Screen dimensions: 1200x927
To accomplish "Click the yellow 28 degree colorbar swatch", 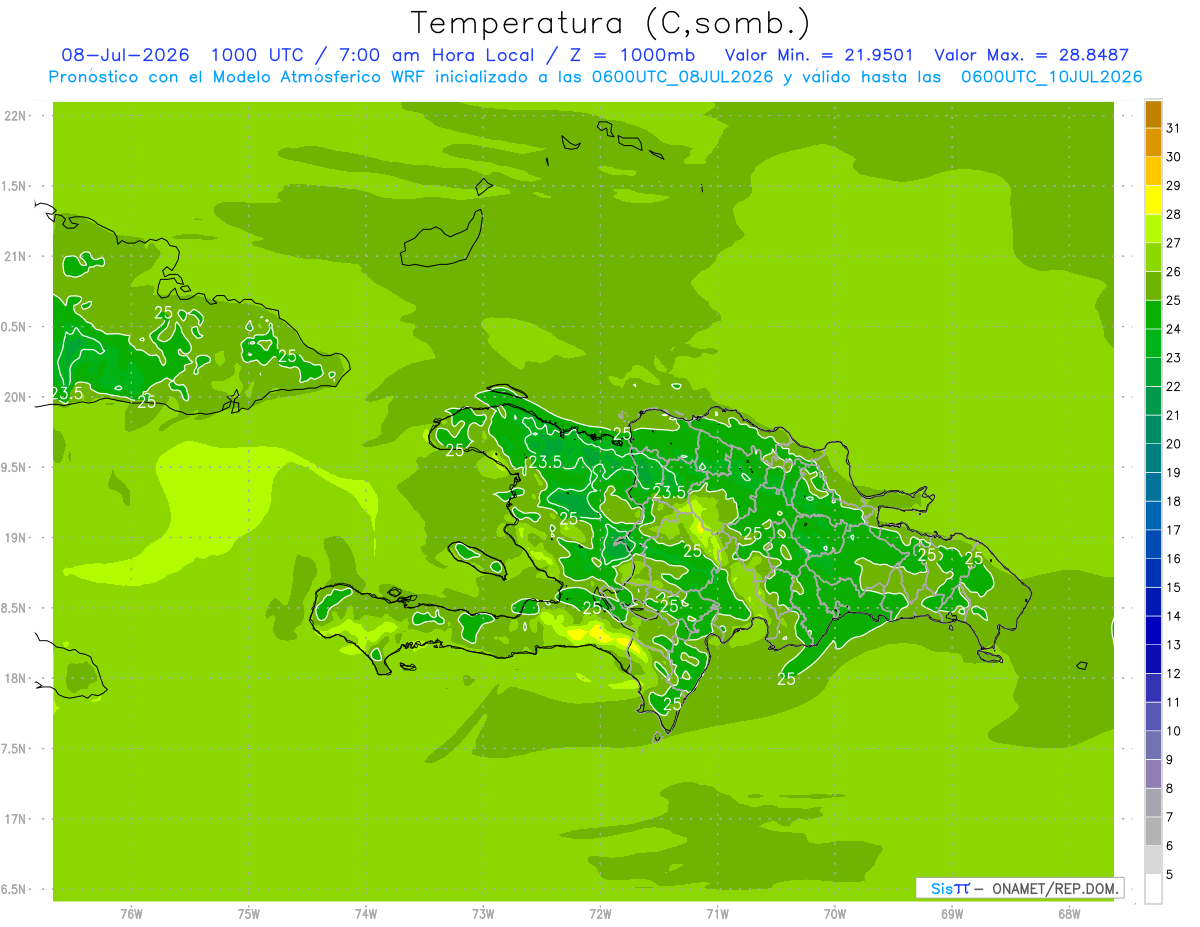I will [1153, 200].
